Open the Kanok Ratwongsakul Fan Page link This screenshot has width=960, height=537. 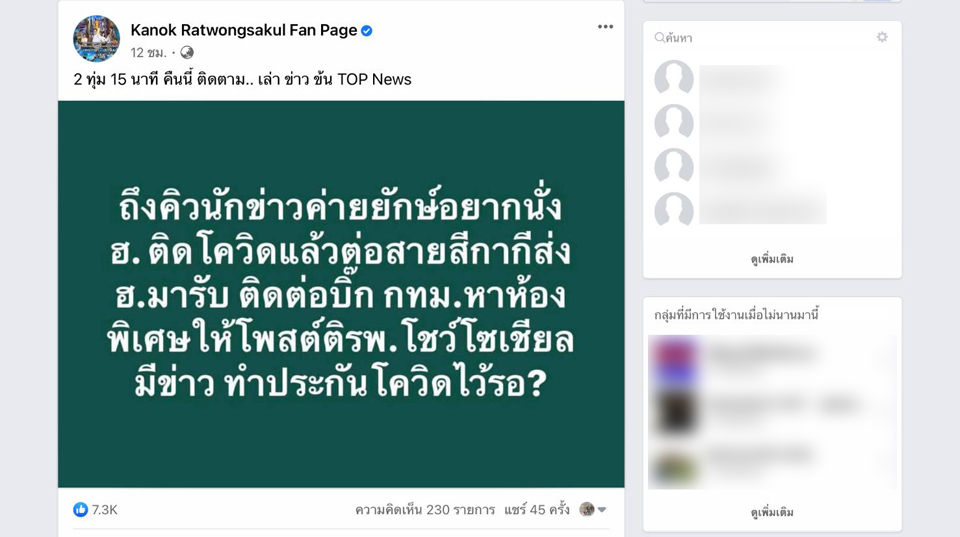click(x=244, y=30)
